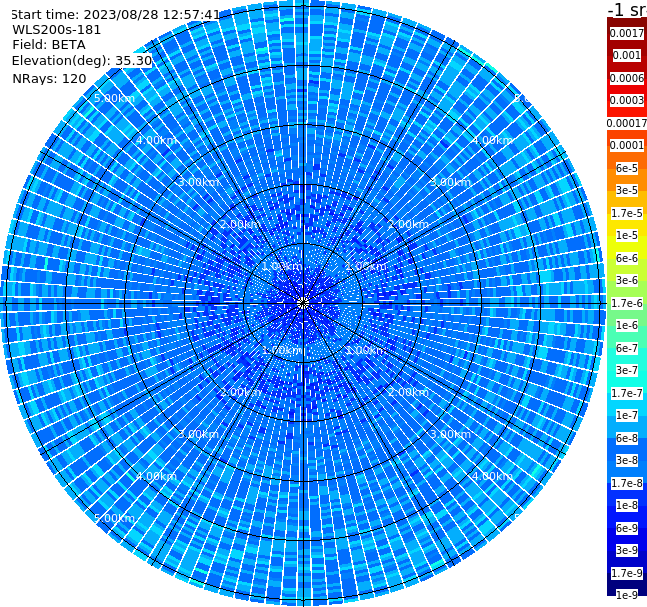This screenshot has height=607, width=647.
Task: Select the 6e-5 colorbar tick
Action: [627, 168]
